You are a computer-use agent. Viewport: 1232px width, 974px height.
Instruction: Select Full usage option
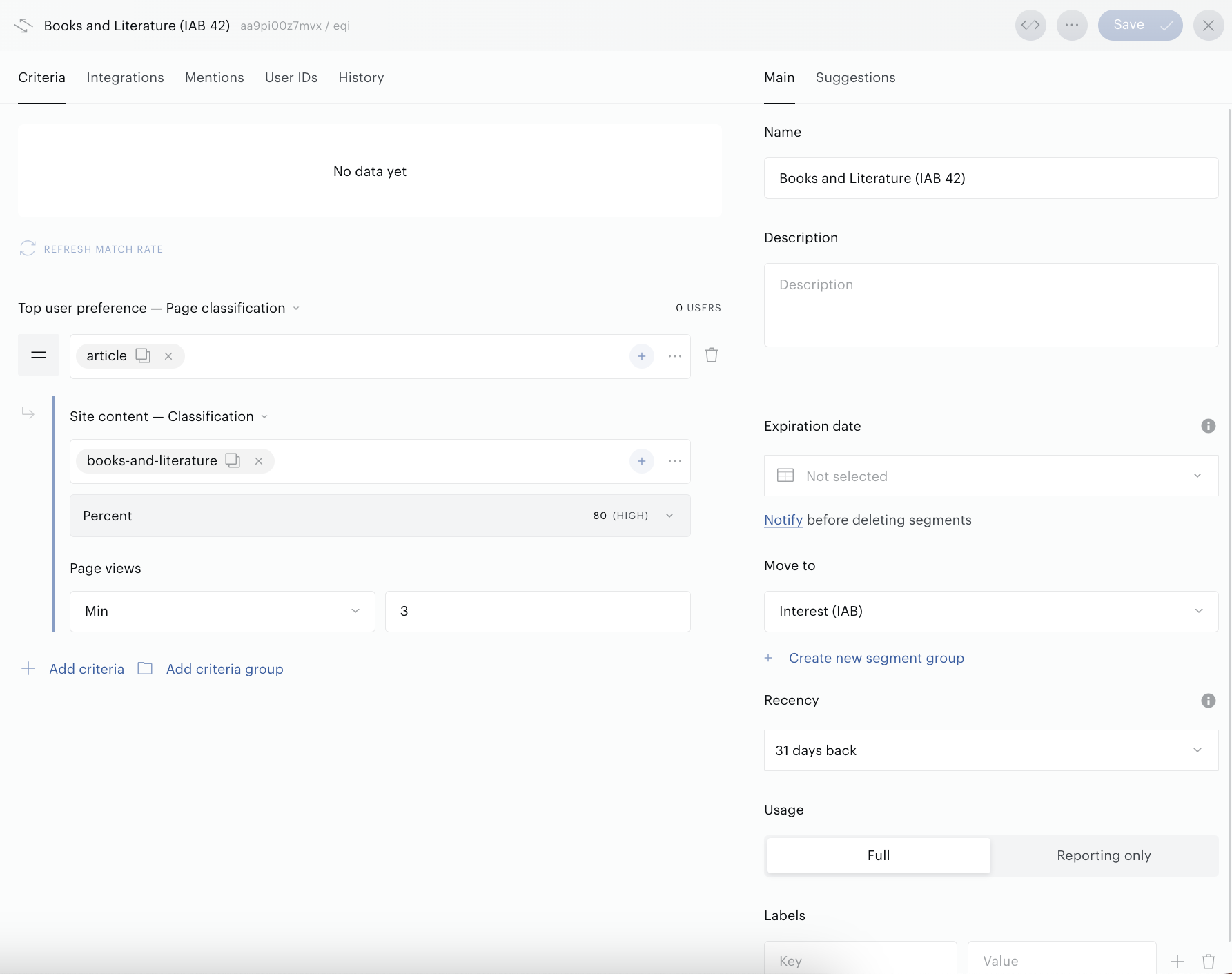pos(879,856)
